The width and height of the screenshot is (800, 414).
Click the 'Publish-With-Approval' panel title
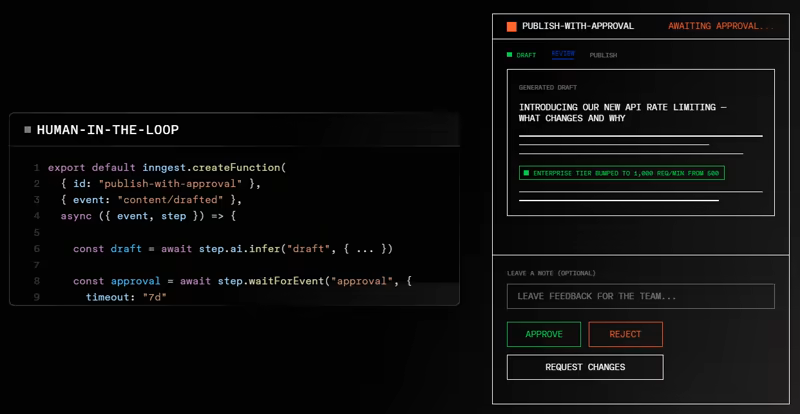click(578, 26)
